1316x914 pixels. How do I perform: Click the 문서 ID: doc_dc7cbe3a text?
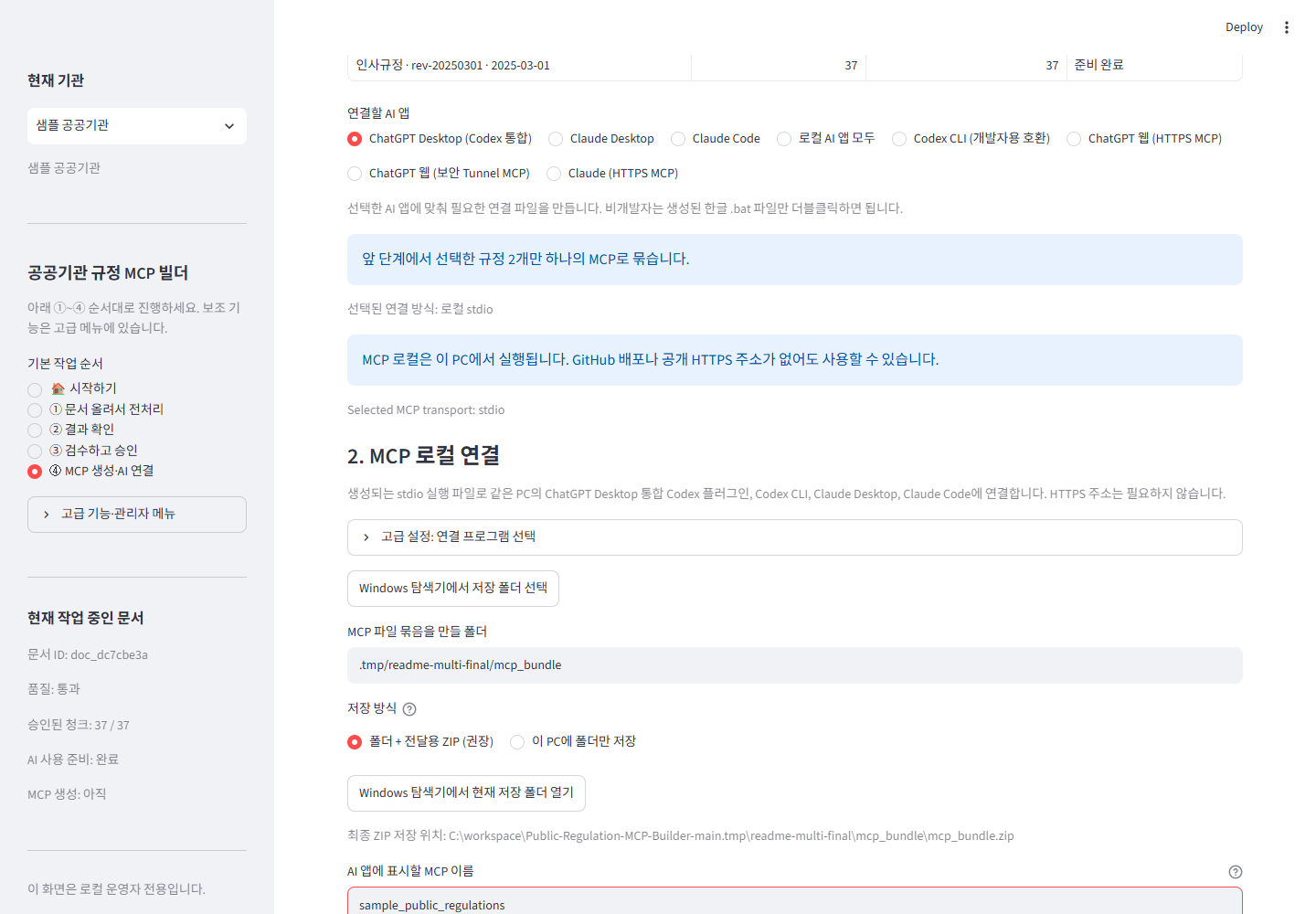[x=88, y=655]
